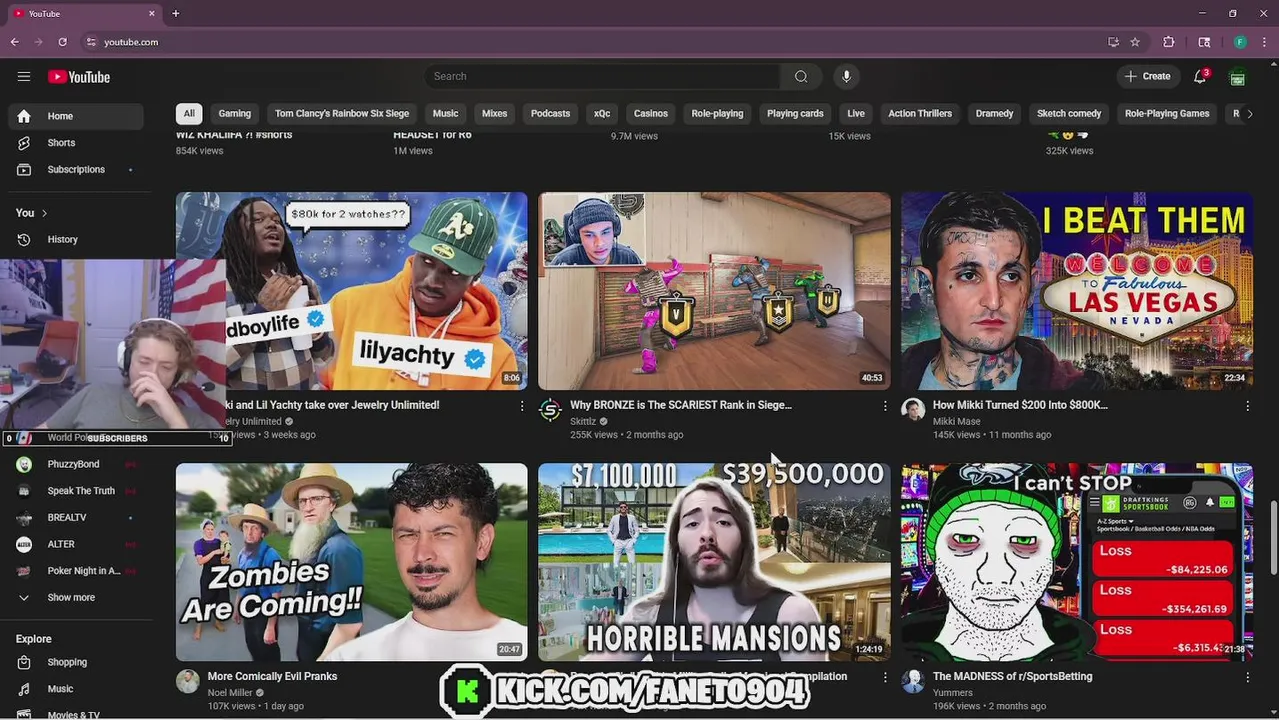Open Chrome menu three dots

[x=1265, y=42]
